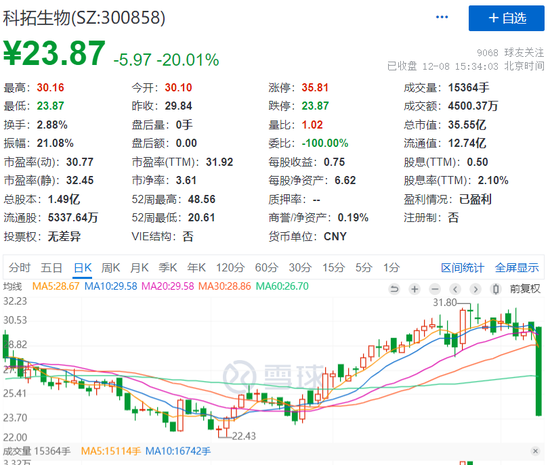Click the stock title 科拓生物(SZ:300858)

pos(84,18)
